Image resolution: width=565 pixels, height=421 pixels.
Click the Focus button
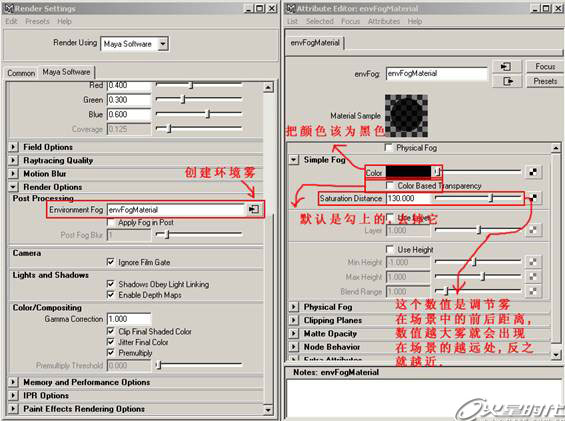point(545,67)
